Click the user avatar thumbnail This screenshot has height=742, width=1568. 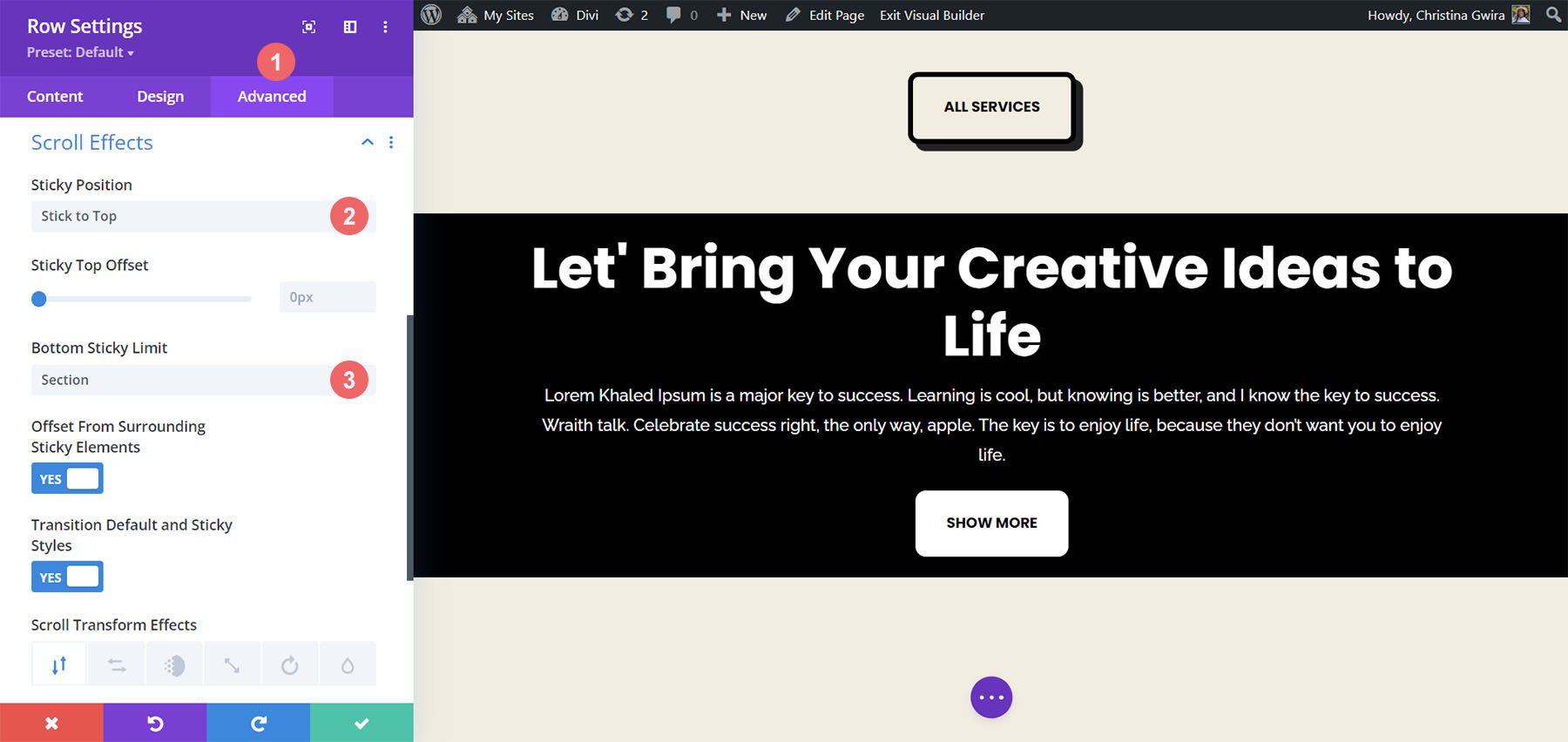click(1521, 15)
